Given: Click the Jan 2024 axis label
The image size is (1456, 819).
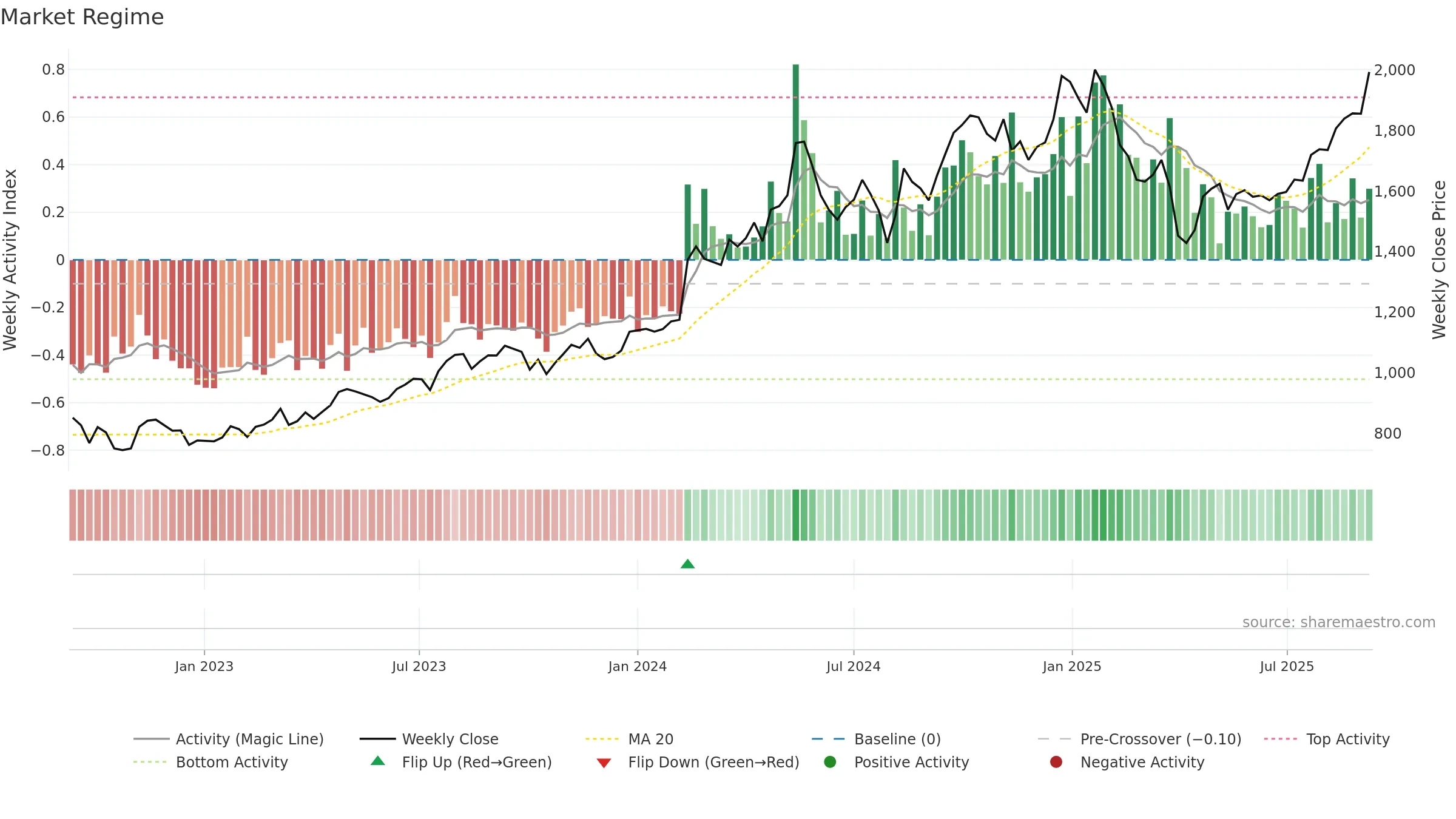Looking at the screenshot, I should pos(638,666).
